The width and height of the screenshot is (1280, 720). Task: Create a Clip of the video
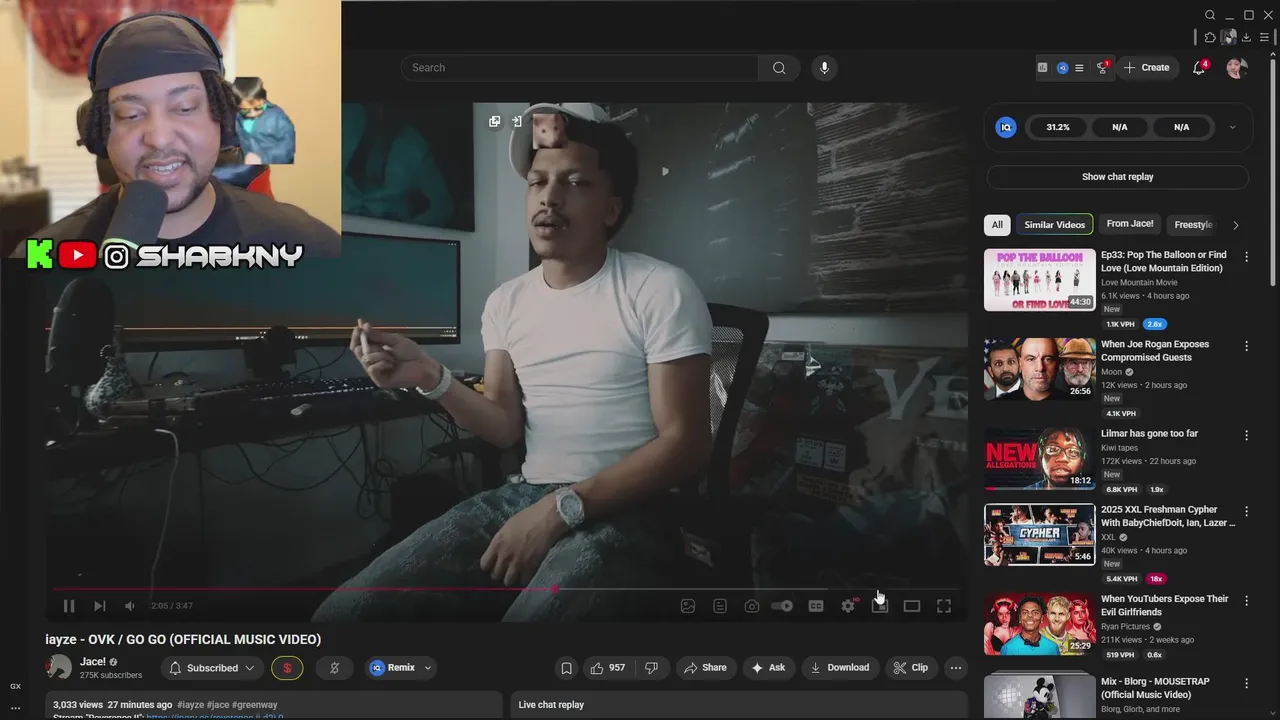tap(912, 668)
